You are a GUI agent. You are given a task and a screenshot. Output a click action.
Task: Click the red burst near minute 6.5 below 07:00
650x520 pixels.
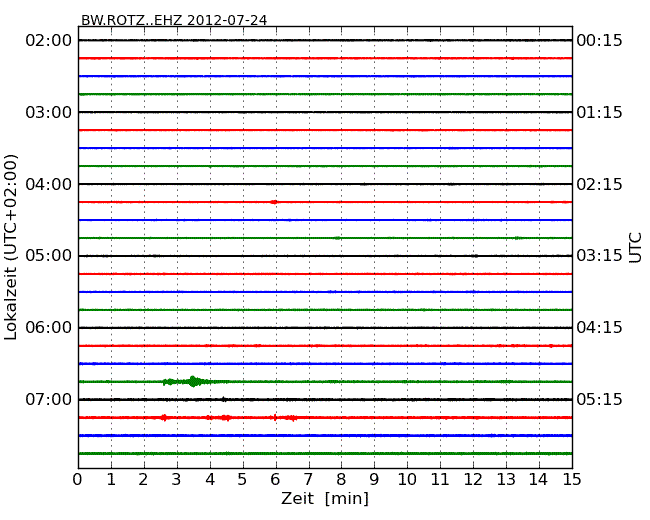[293, 418]
